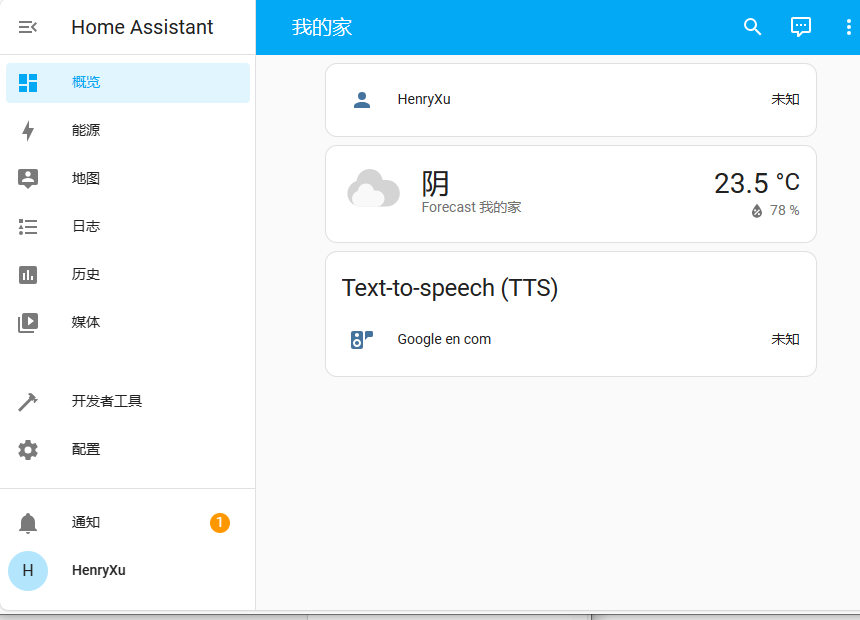
Task: Click the cloudy weather icon
Action: click(x=372, y=190)
